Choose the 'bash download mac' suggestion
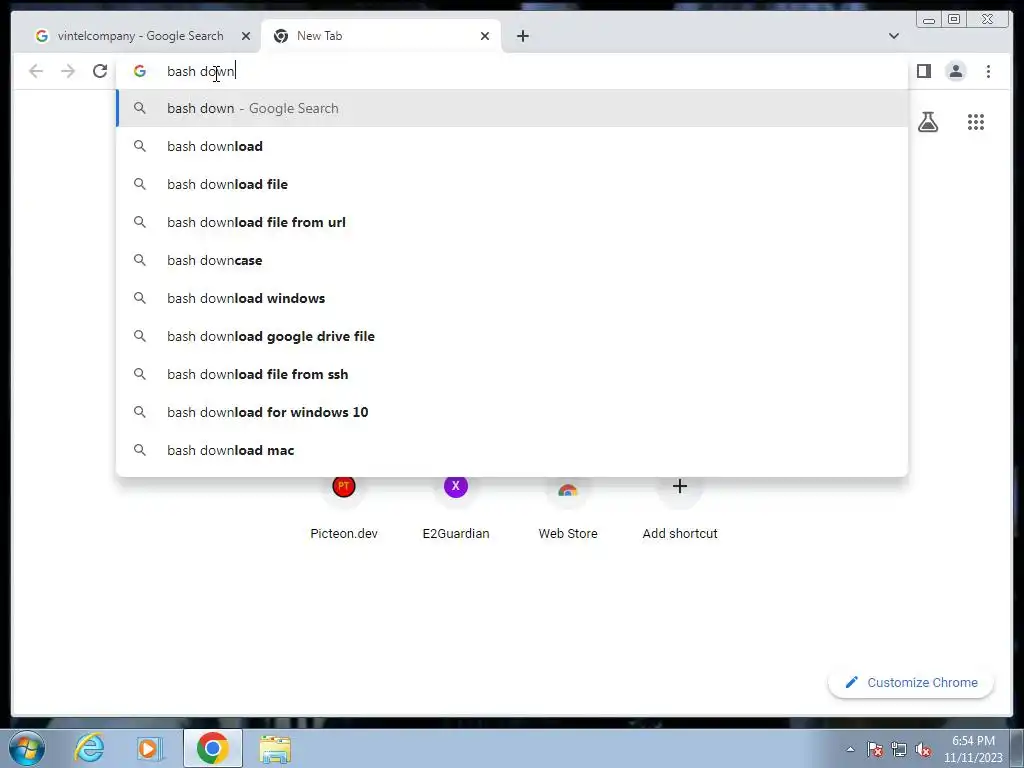 pos(512,450)
